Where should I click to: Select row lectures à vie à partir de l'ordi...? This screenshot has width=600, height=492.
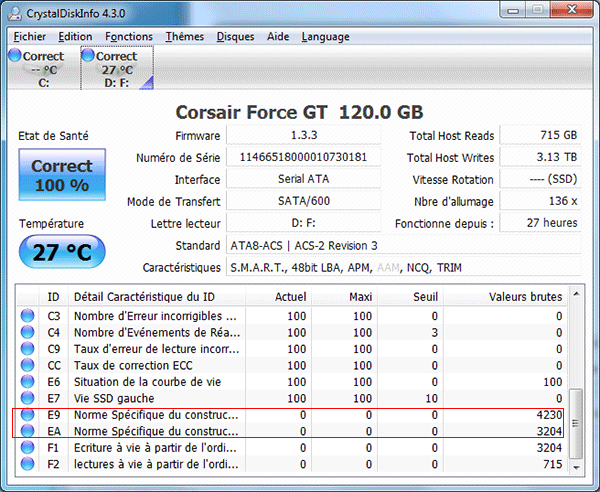point(292,464)
